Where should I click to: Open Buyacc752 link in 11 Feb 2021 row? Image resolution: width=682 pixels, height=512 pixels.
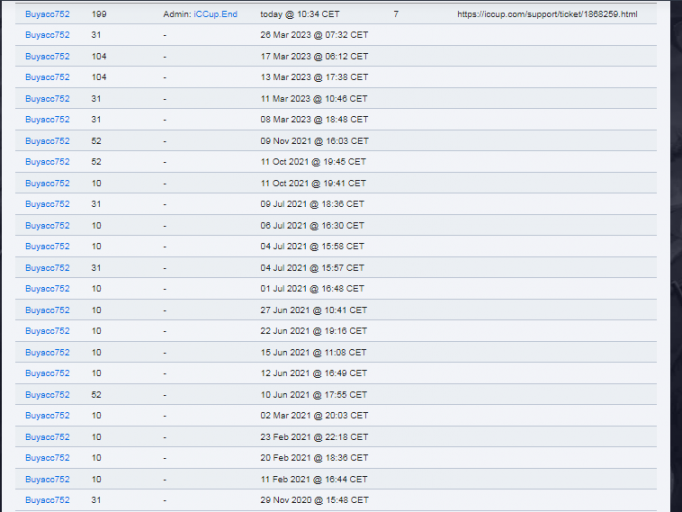tap(47, 479)
